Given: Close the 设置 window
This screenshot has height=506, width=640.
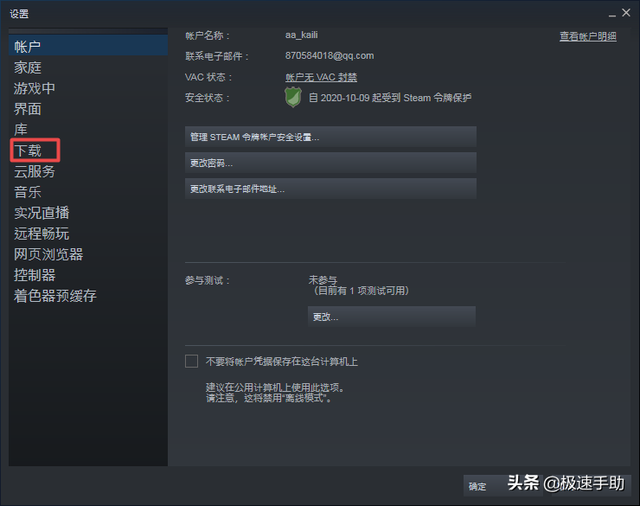Looking at the screenshot, I should (x=626, y=13).
